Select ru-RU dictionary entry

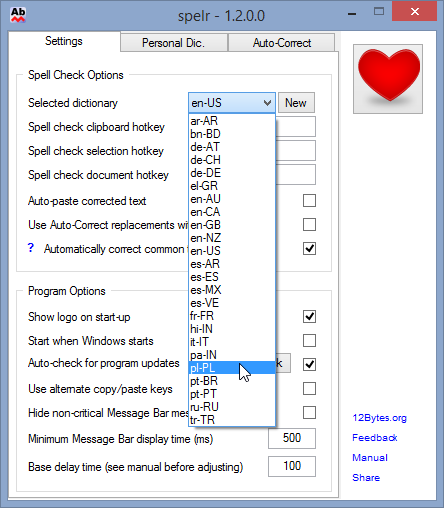coord(232,407)
